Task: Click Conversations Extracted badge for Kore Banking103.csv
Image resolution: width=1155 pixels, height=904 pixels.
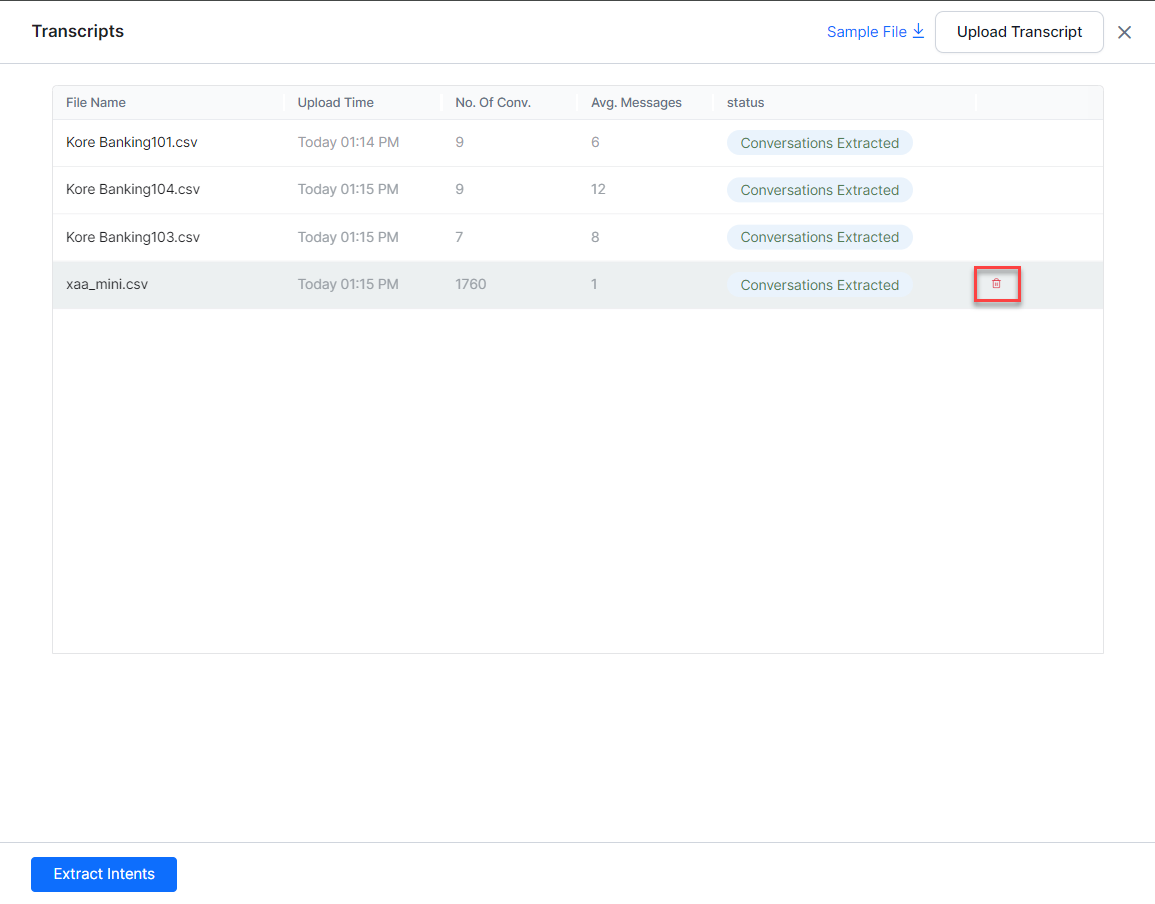Action: pyautogui.click(x=819, y=237)
